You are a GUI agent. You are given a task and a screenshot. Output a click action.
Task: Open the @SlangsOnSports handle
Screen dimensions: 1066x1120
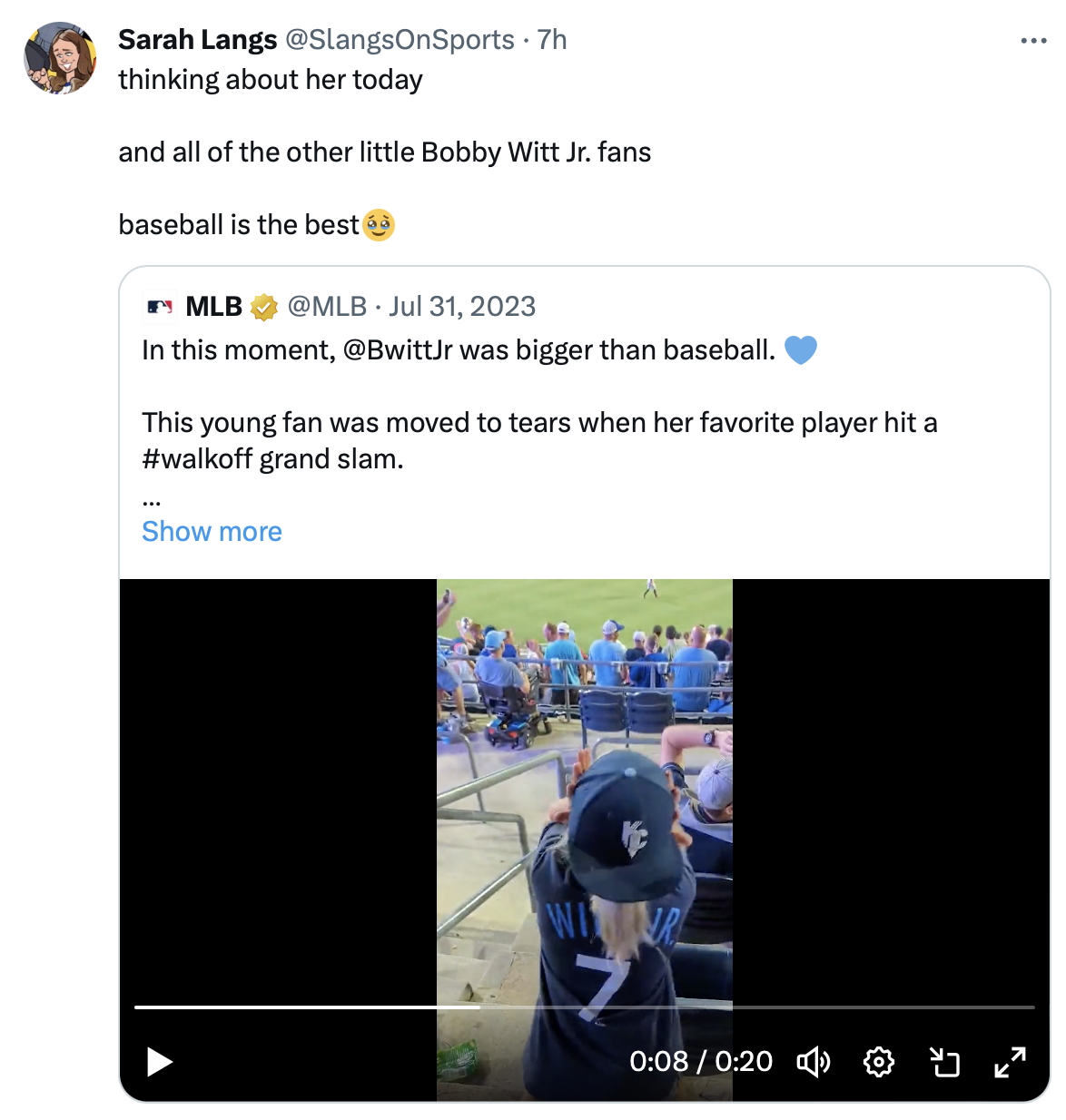400,40
